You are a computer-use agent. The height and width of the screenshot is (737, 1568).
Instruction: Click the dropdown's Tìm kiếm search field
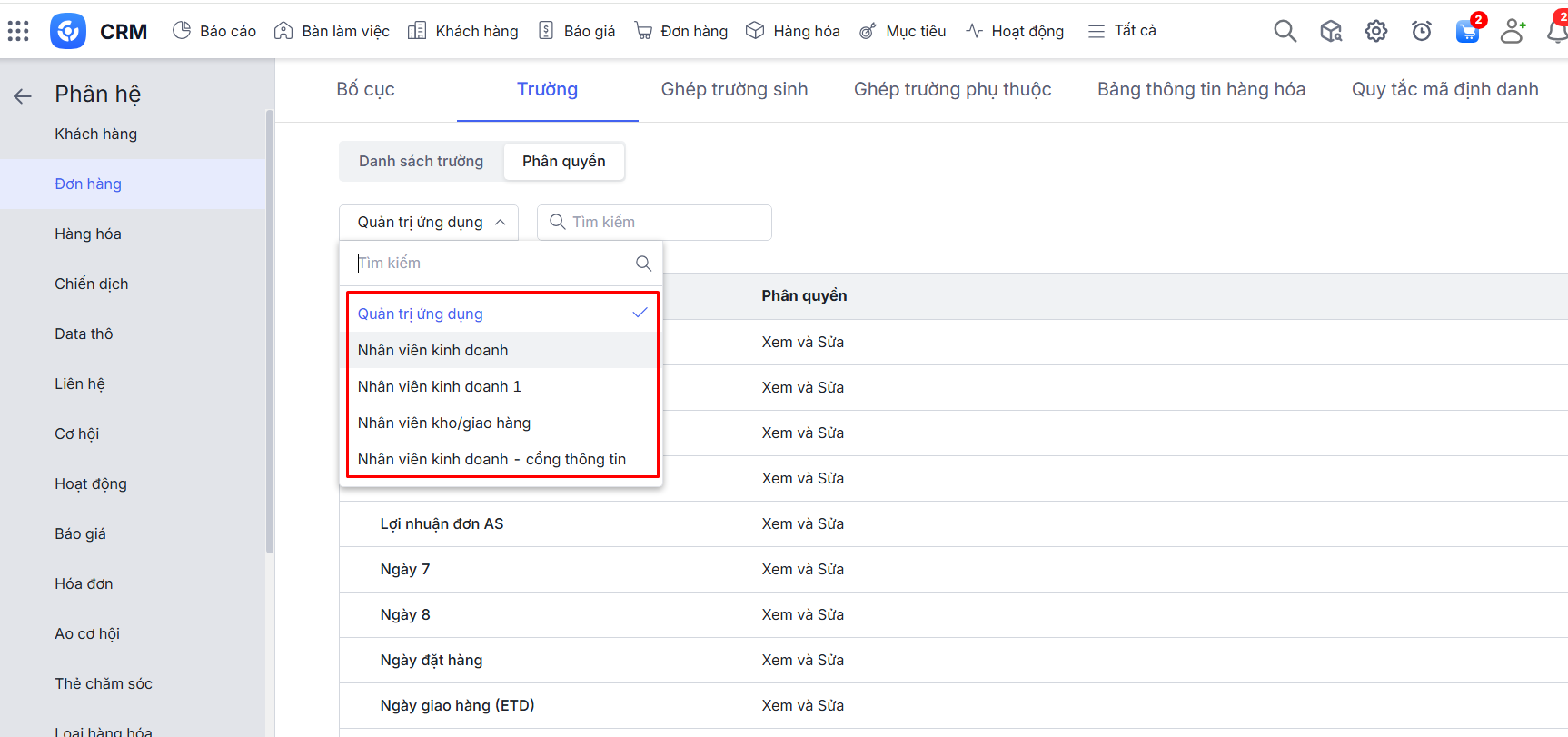point(491,263)
